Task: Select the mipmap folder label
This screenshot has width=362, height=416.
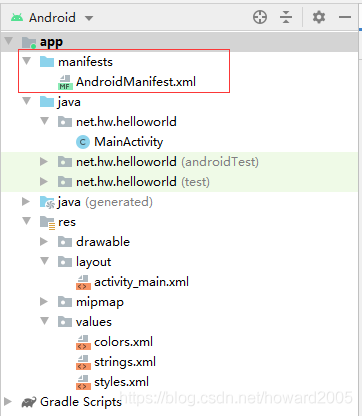Action: pyautogui.click(x=100, y=303)
